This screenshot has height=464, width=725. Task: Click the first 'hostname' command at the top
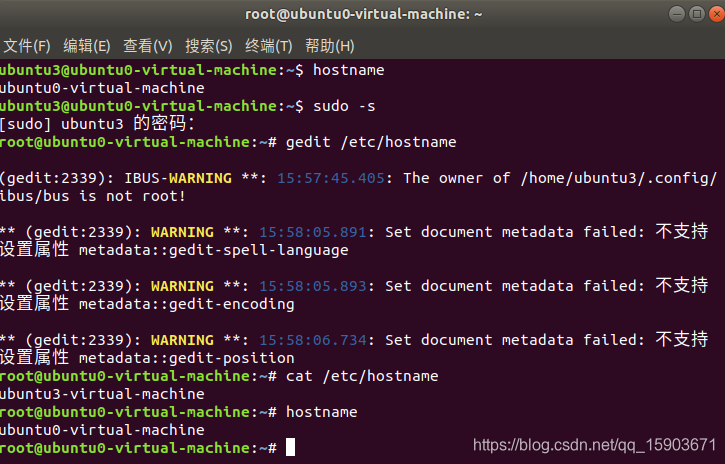click(x=349, y=70)
